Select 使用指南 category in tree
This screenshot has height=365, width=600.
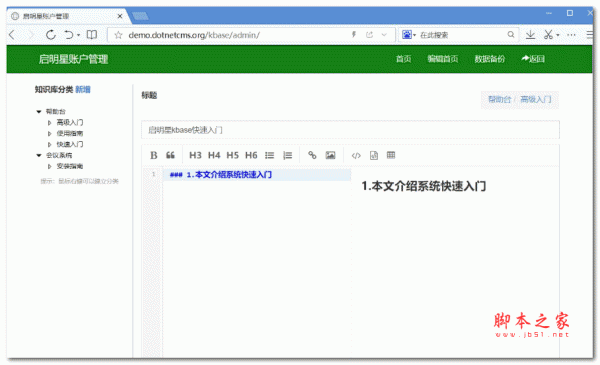70,134
